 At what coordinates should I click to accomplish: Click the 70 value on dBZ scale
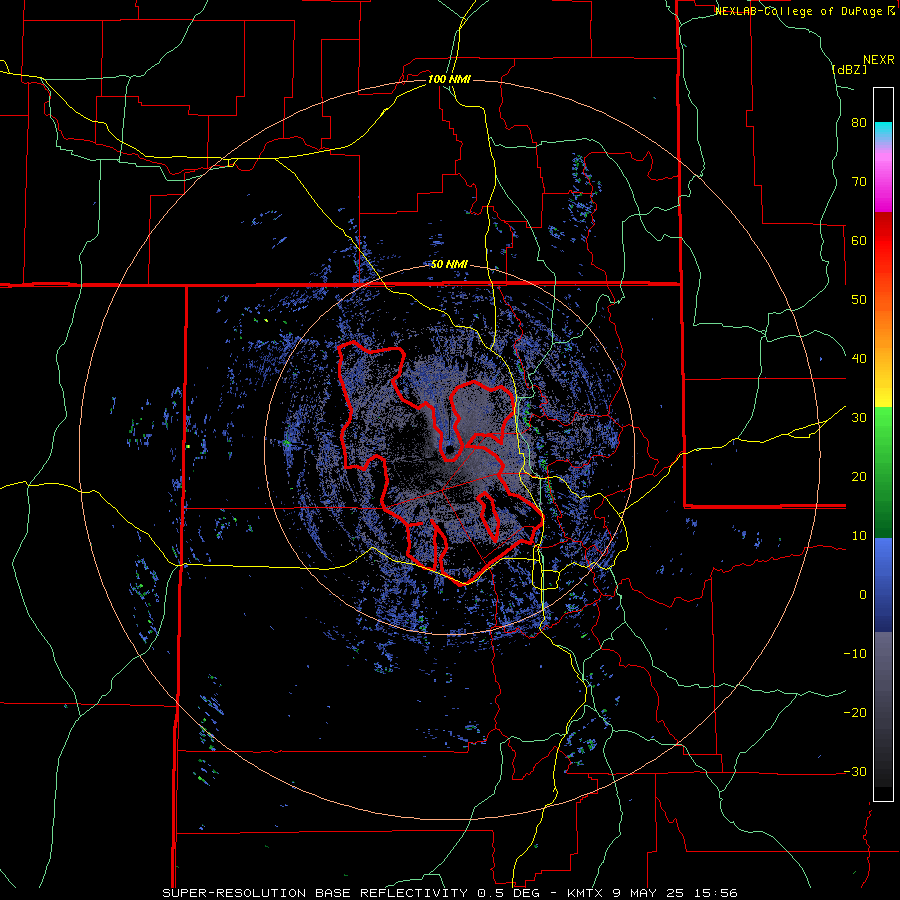pyautogui.click(x=859, y=182)
